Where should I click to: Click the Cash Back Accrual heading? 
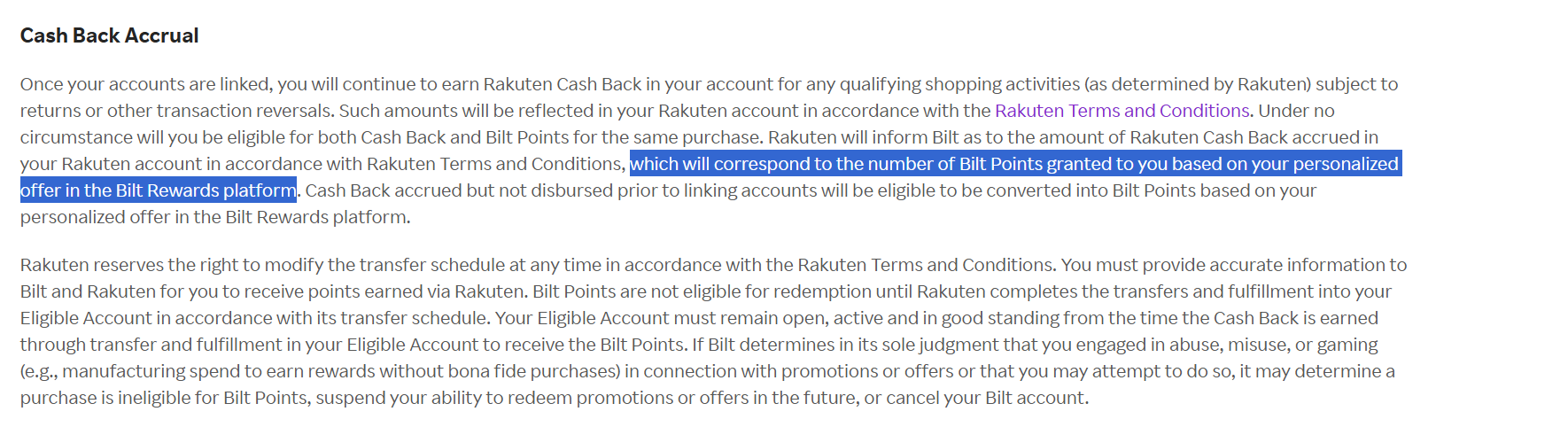pyautogui.click(x=109, y=35)
